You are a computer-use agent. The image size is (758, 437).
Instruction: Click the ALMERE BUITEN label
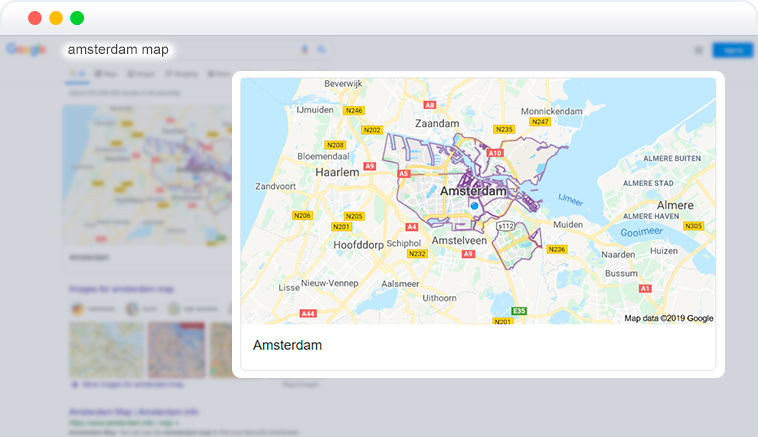(x=672, y=159)
